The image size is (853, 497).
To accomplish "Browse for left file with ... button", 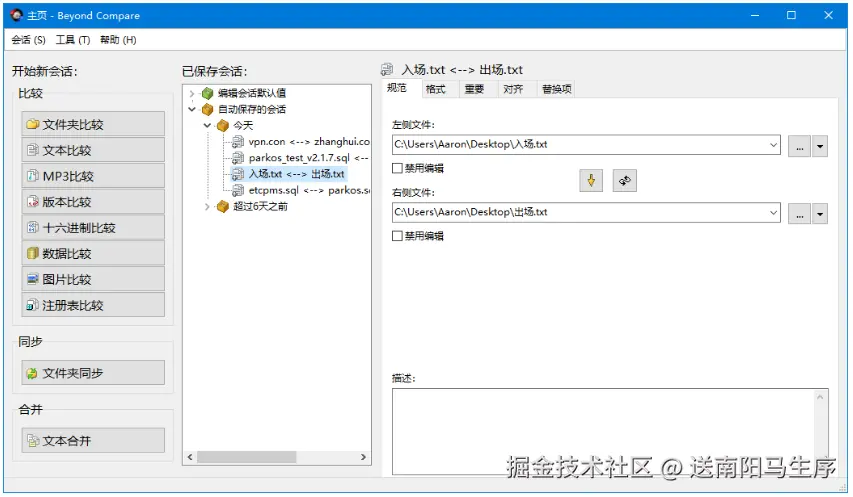I will click(799, 147).
